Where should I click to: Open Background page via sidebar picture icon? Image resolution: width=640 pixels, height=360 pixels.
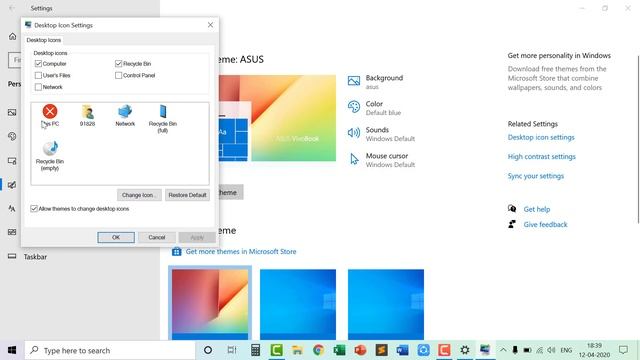click(12, 112)
